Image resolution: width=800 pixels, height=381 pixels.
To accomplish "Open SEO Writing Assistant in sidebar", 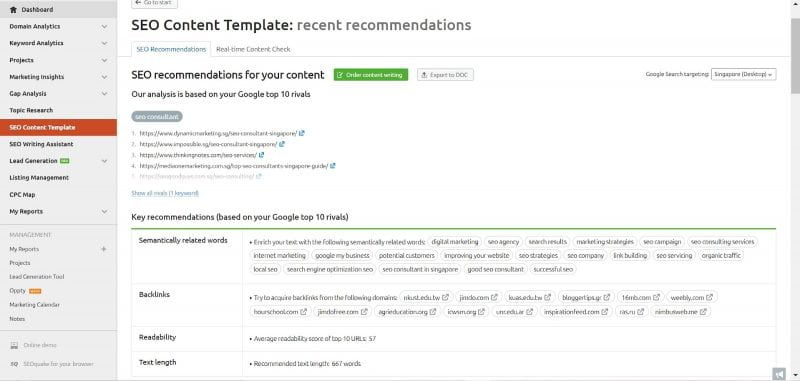I will [x=41, y=144].
